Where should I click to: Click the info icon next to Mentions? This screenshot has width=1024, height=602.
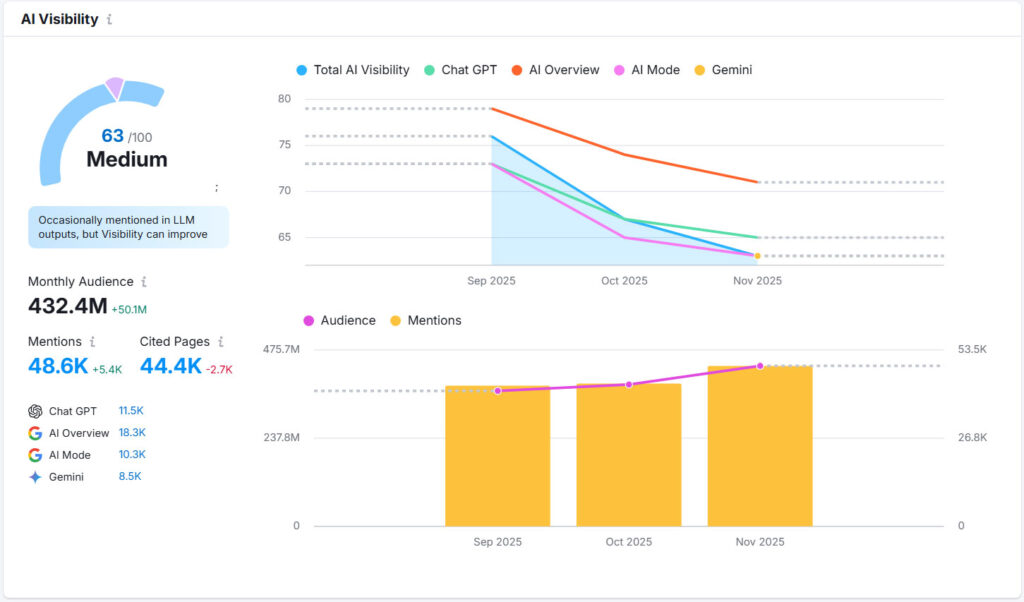coord(93,342)
